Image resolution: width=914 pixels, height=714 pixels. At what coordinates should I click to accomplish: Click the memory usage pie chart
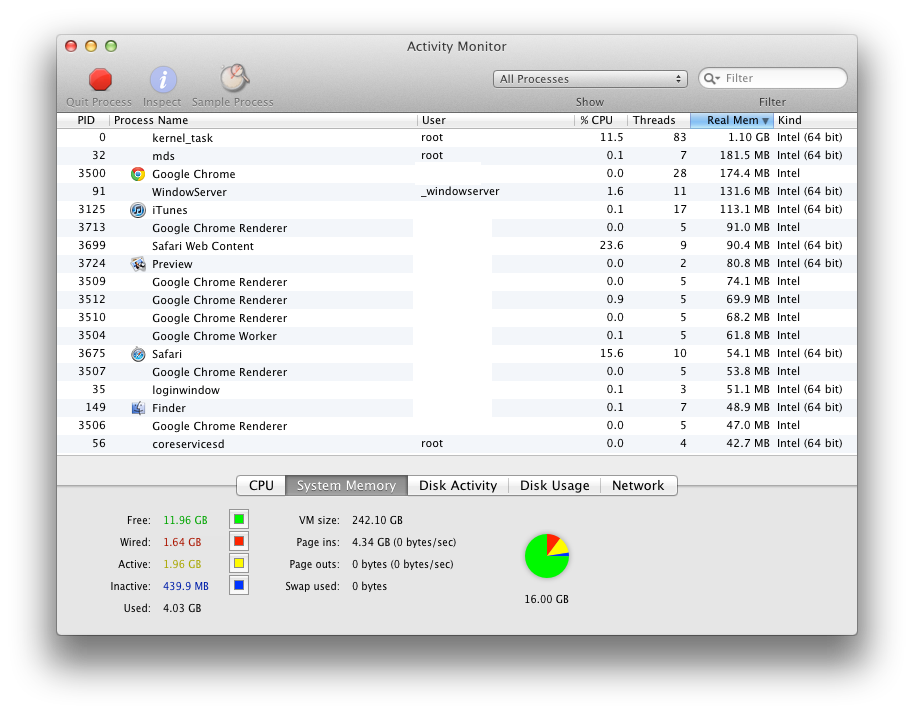tap(546, 556)
